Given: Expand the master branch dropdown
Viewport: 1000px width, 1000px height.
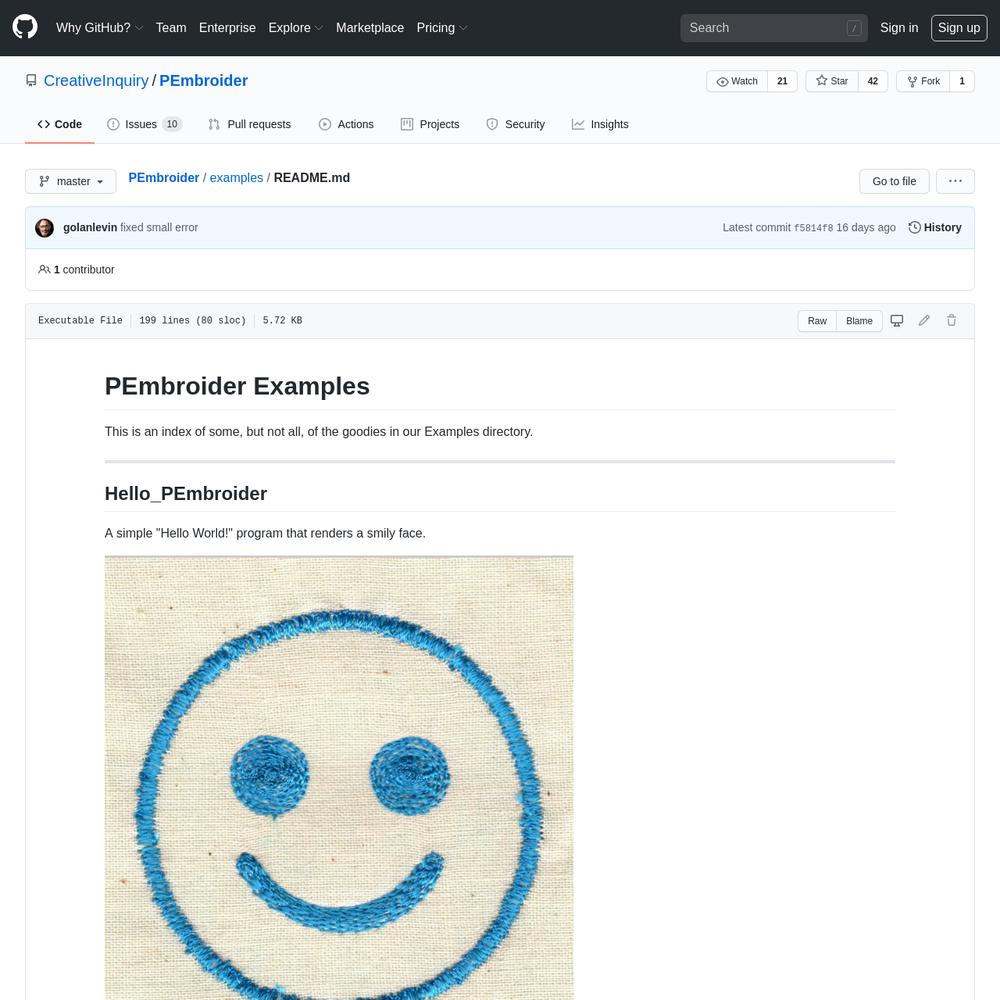Looking at the screenshot, I should (x=71, y=181).
